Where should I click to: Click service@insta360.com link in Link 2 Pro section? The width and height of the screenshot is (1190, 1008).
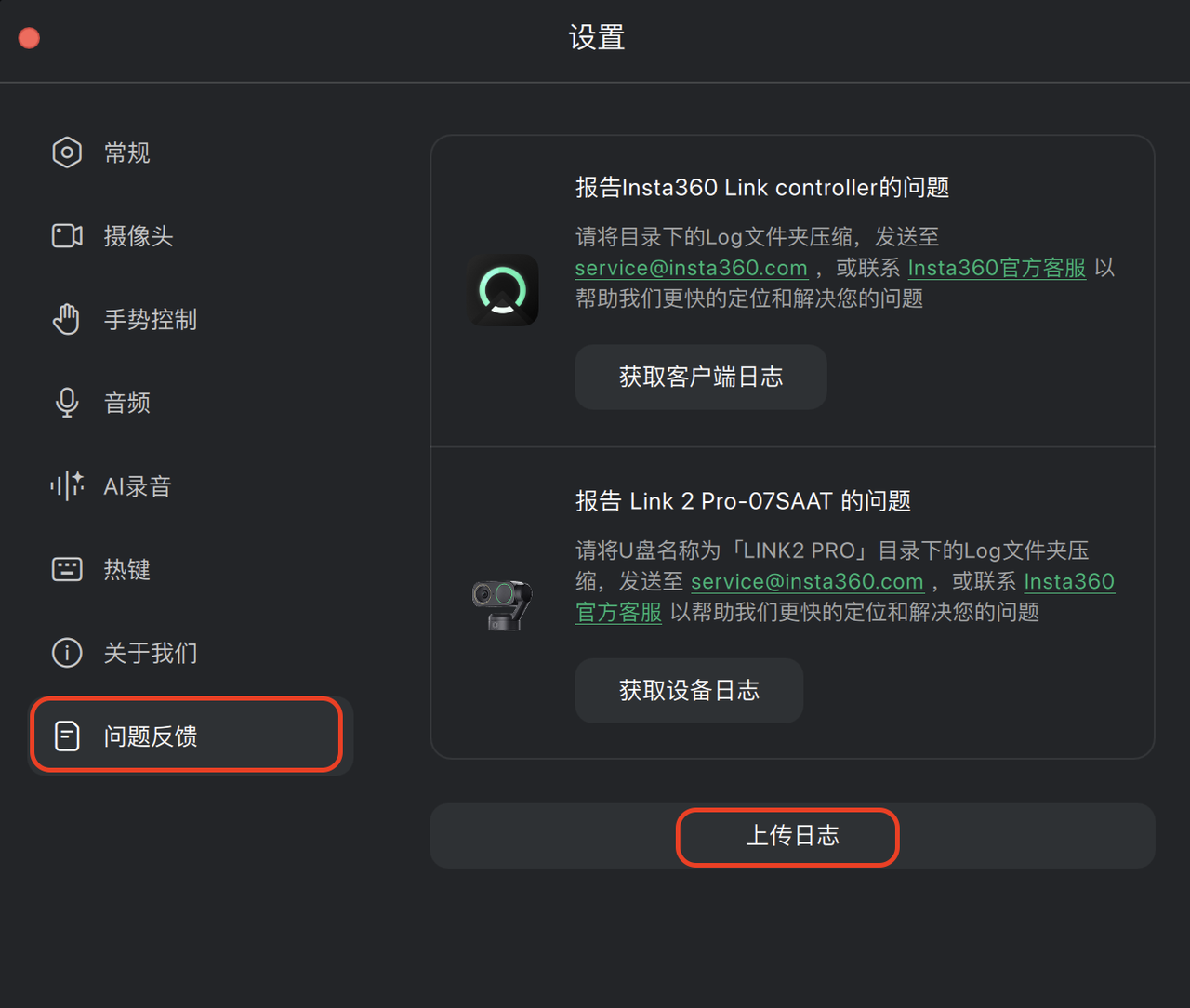[x=807, y=581]
